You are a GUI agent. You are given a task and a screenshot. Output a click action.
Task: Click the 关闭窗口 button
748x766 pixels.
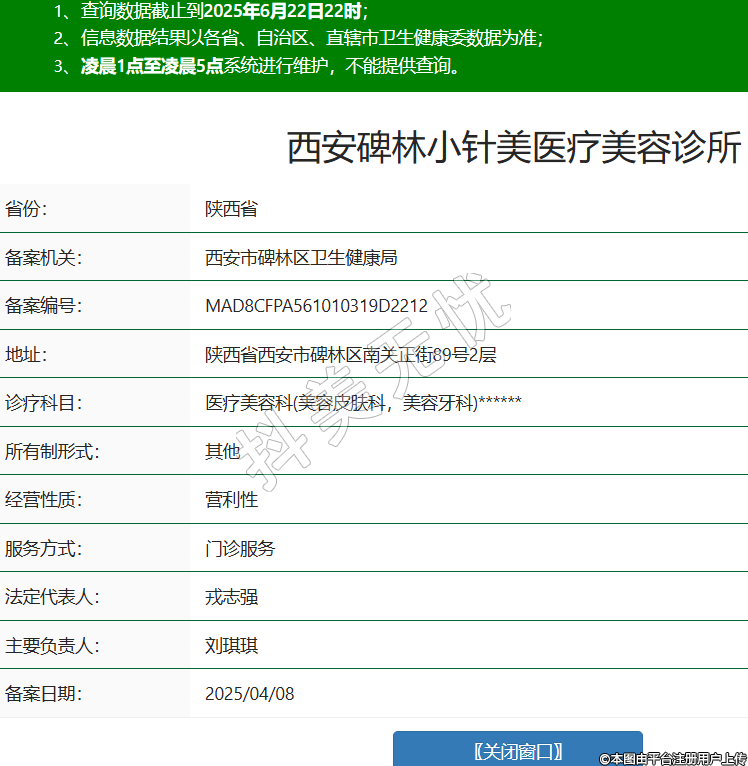[517, 750]
